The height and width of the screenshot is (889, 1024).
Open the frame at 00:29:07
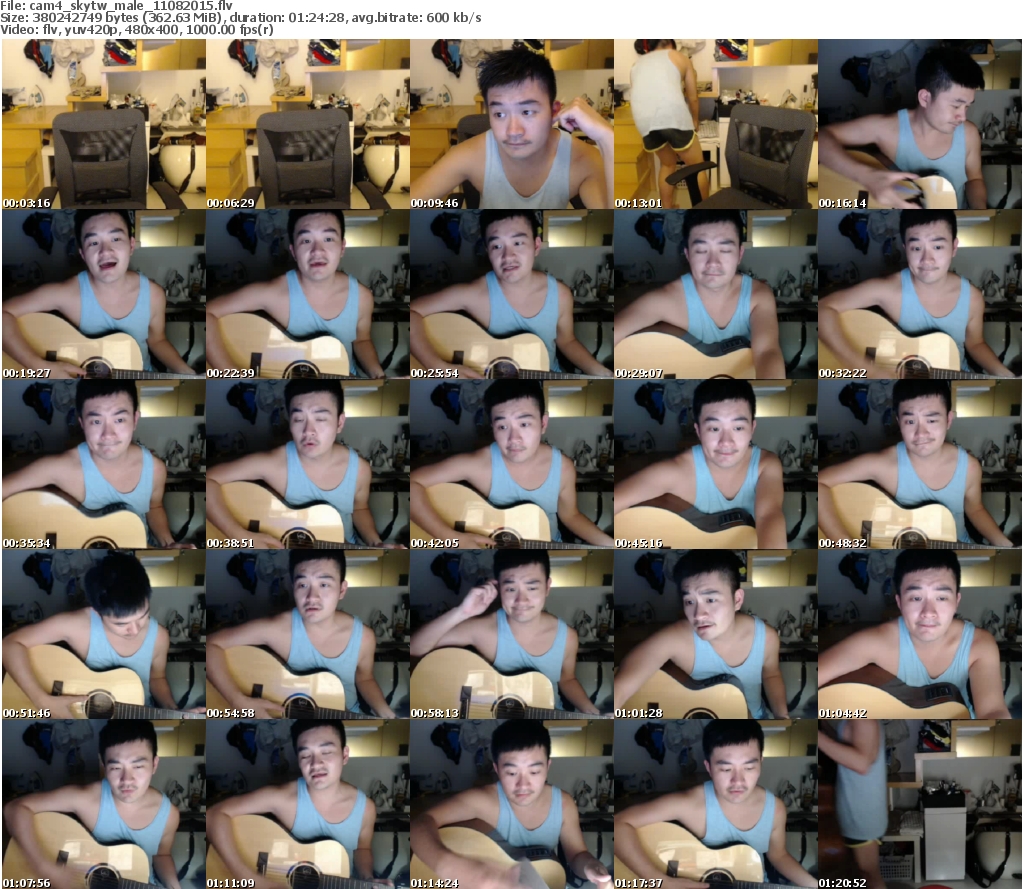[716, 294]
